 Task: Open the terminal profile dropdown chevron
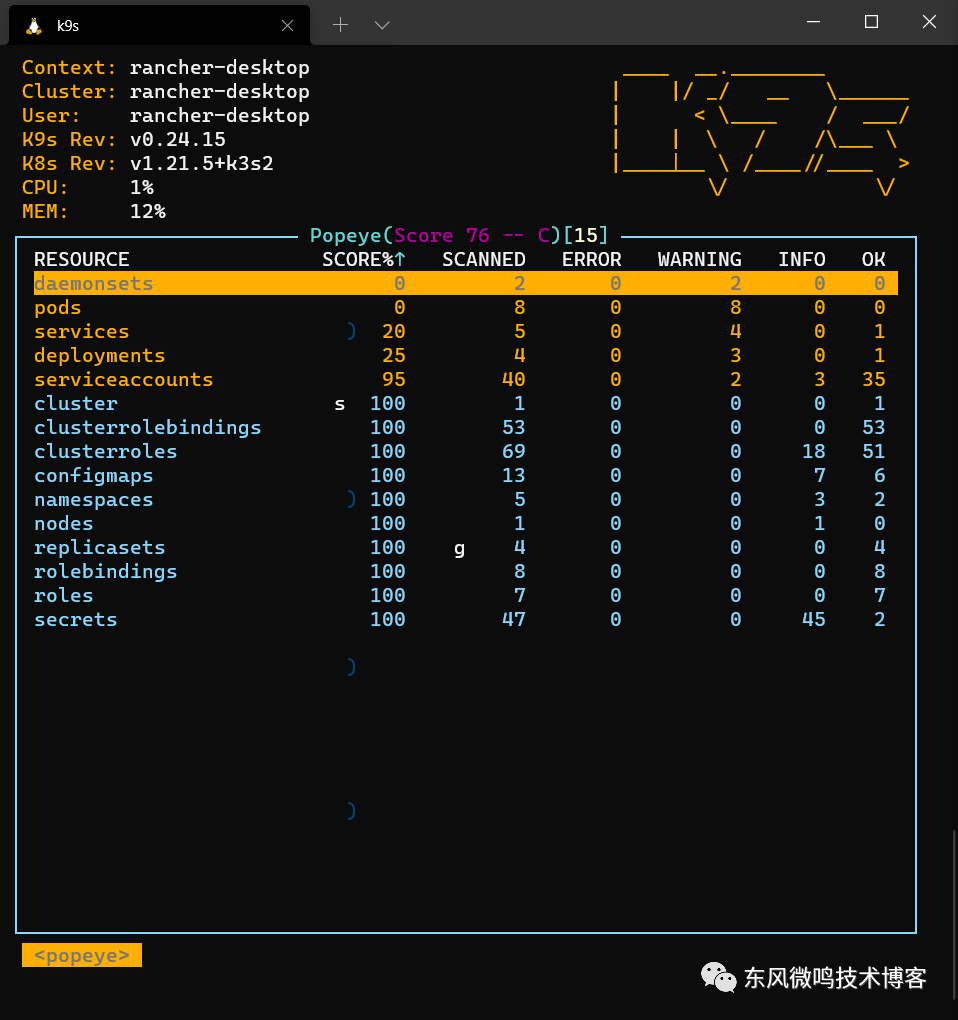pyautogui.click(x=382, y=25)
